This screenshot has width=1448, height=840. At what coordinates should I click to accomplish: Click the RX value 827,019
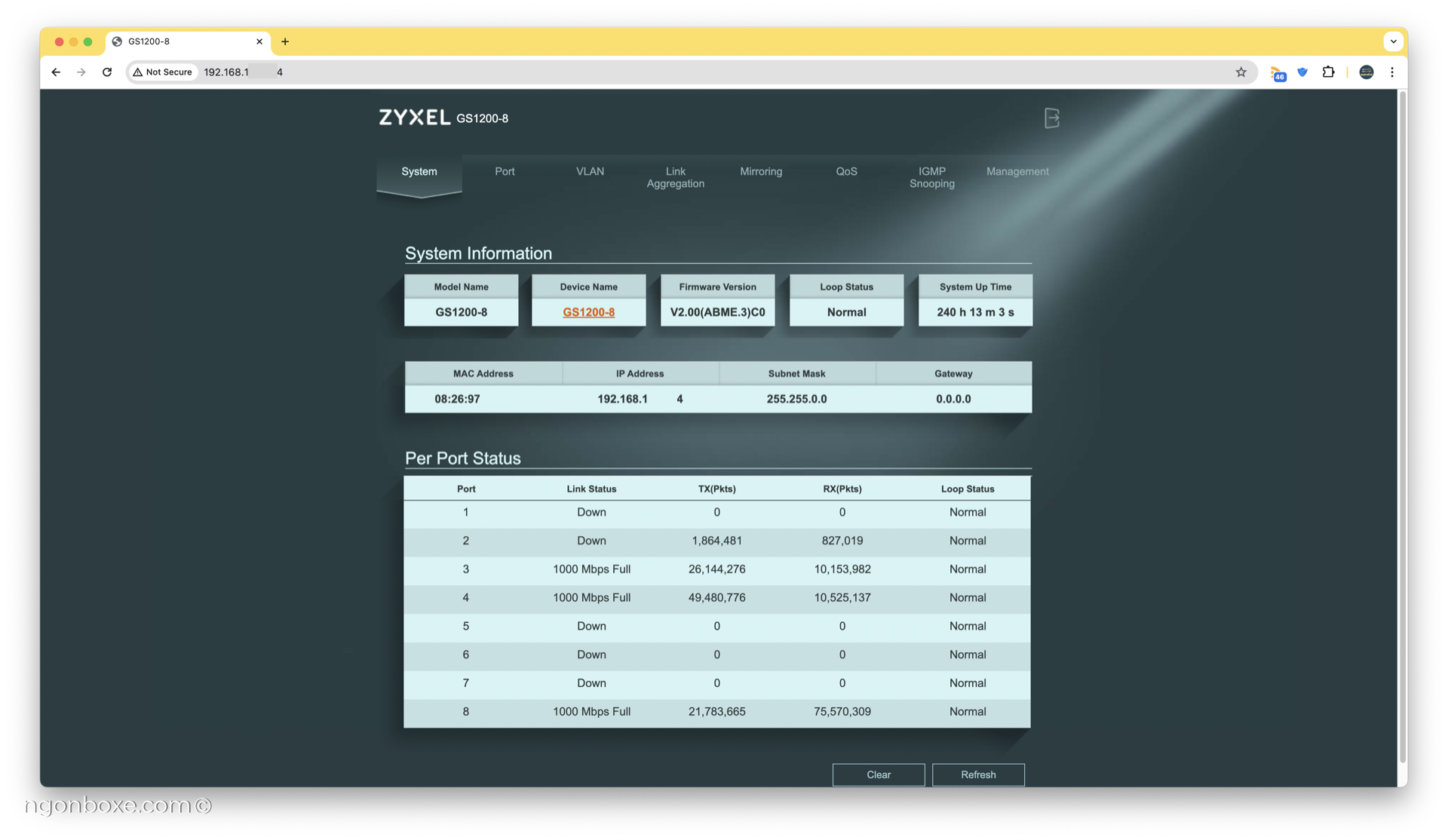(x=842, y=541)
